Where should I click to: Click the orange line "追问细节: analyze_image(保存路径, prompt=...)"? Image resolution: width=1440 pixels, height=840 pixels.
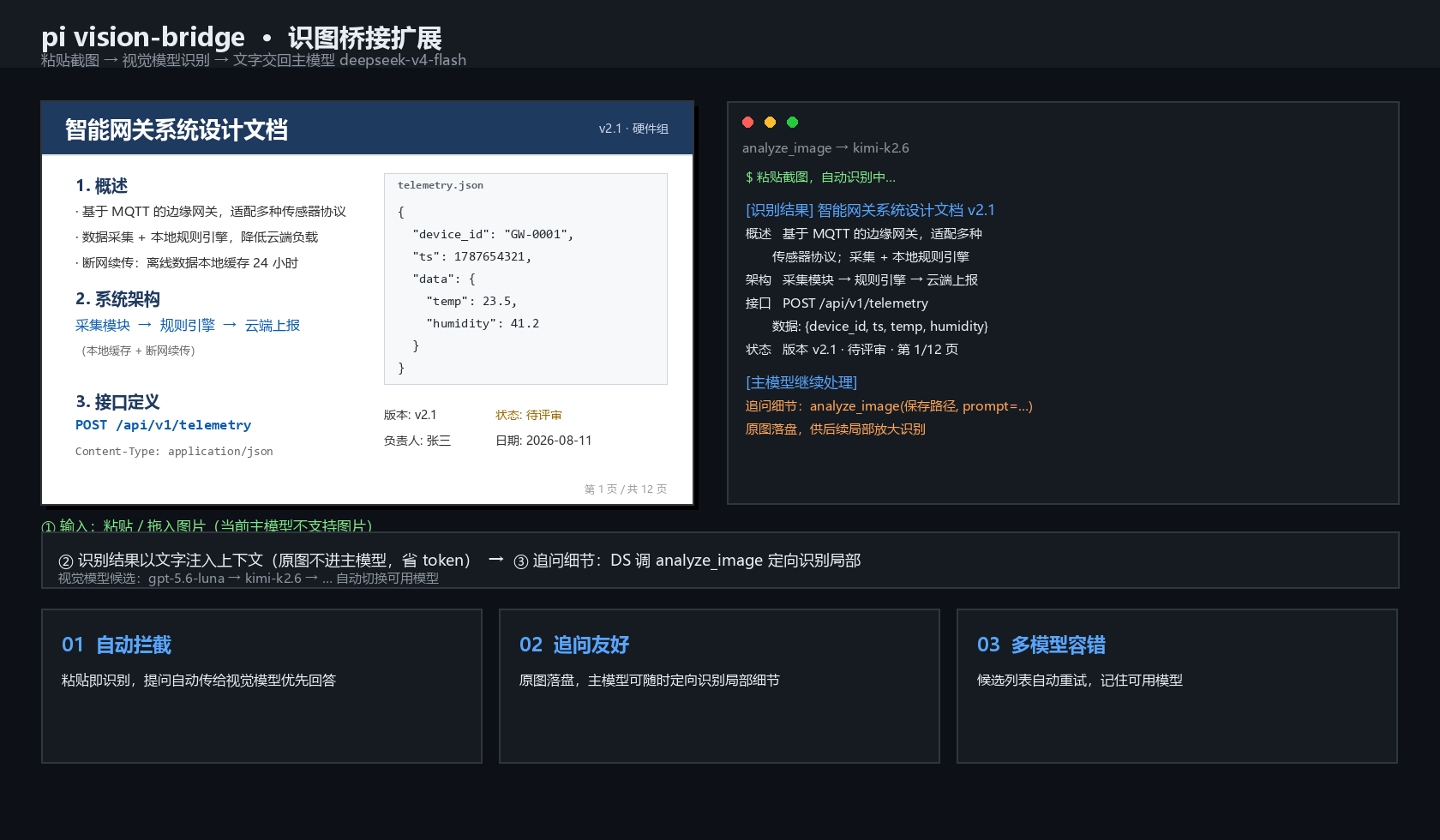pos(889,406)
